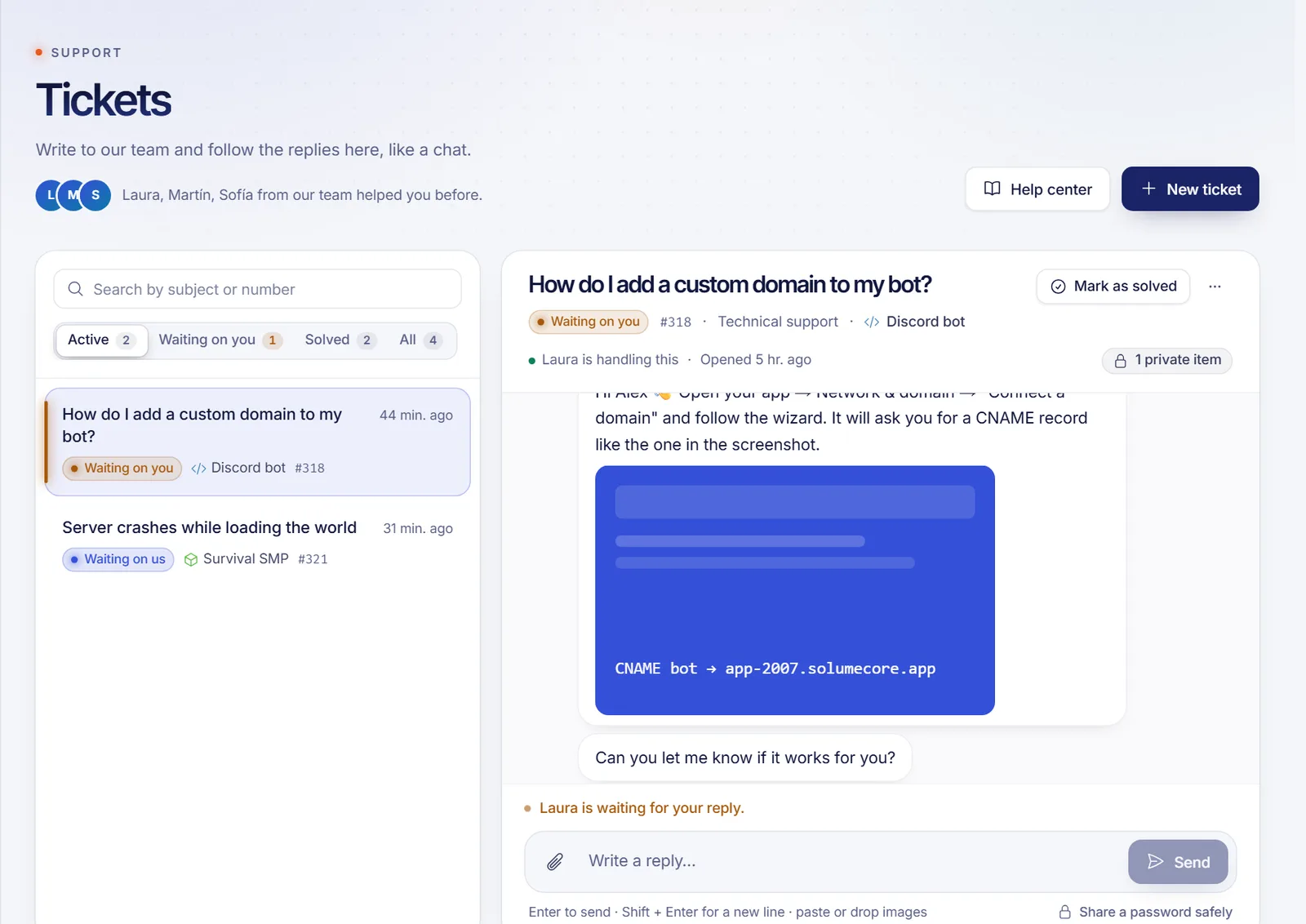Click the lock icon beside private item

coord(1121,360)
